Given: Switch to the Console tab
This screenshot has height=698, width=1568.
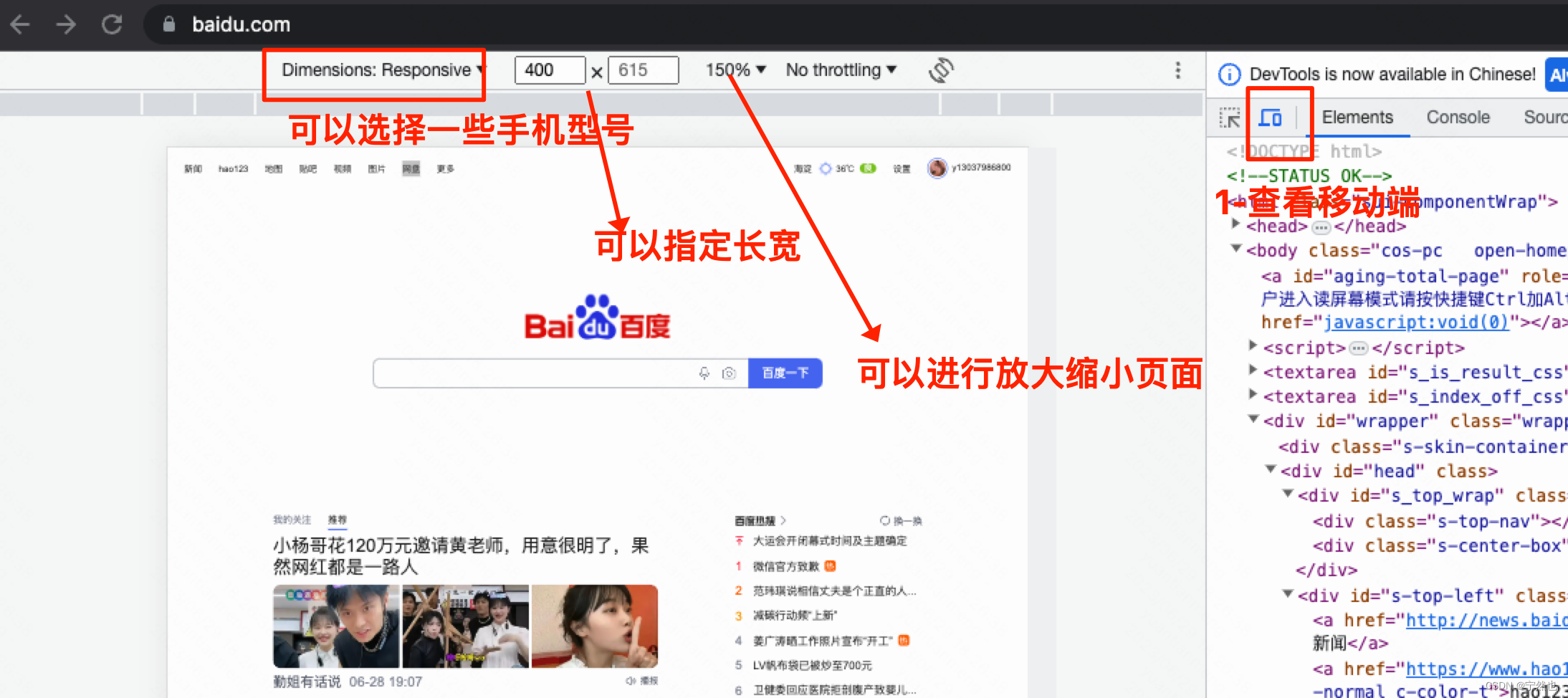Looking at the screenshot, I should click(1458, 118).
